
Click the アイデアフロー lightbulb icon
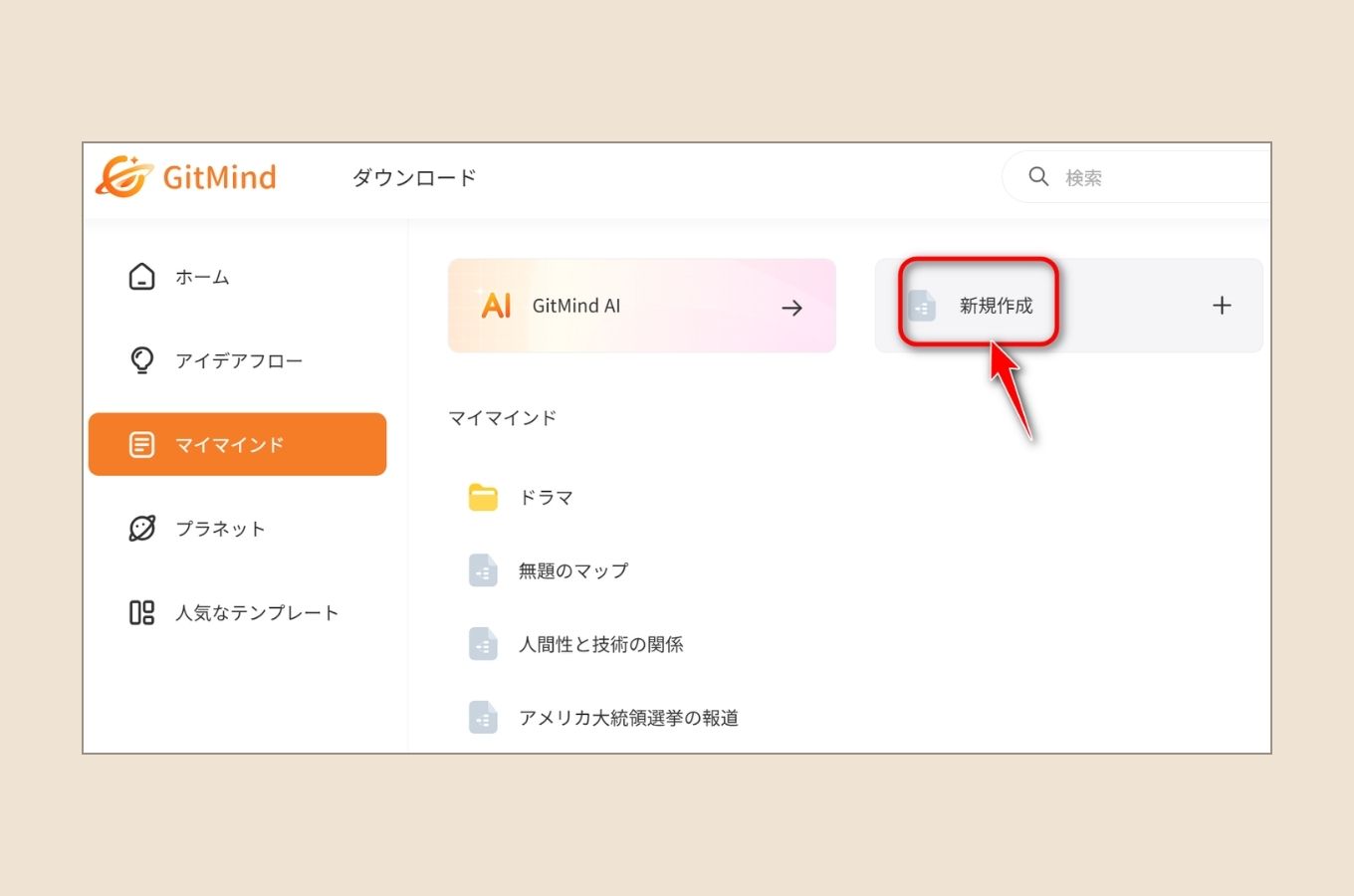tap(142, 360)
